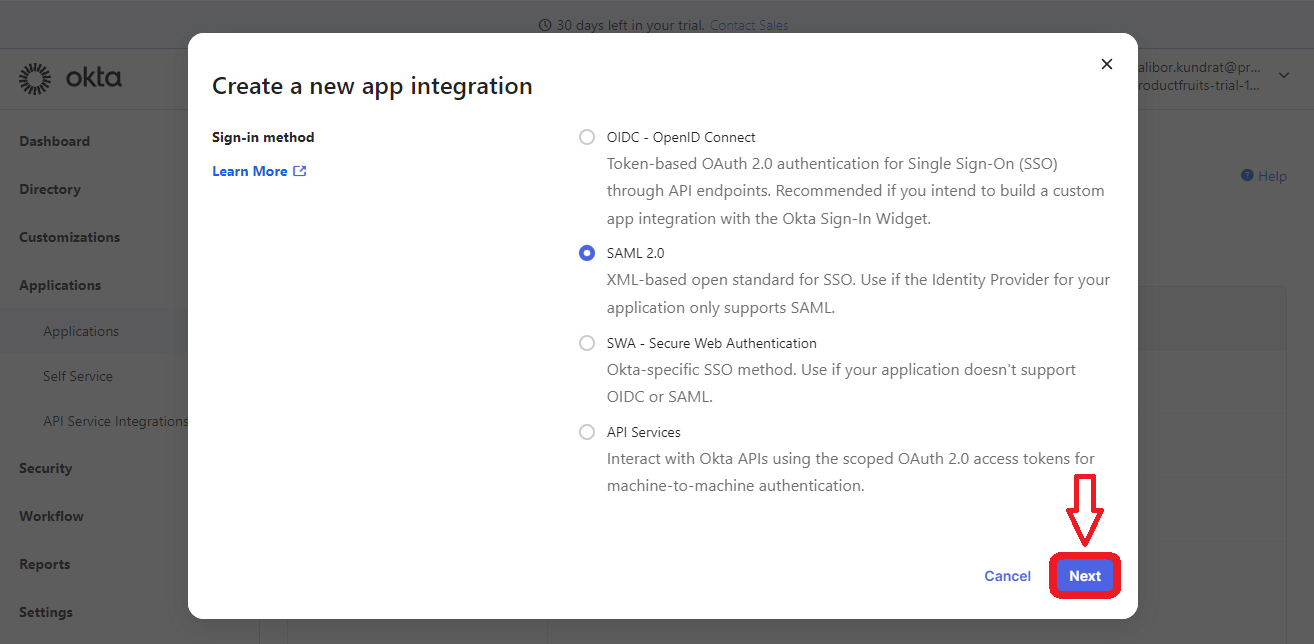Expand the Security sidebar section

click(46, 467)
